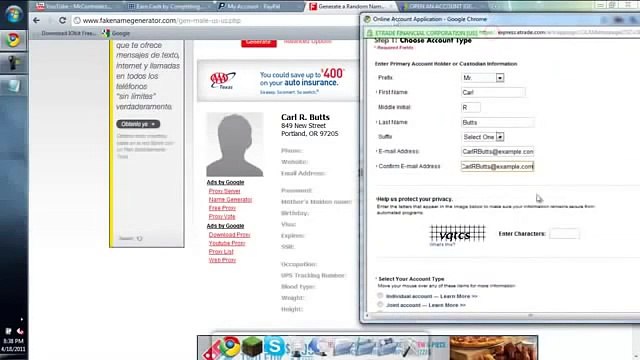Click the Confirm E-mail Address field
The height and width of the screenshot is (360, 640).
[x=498, y=167]
